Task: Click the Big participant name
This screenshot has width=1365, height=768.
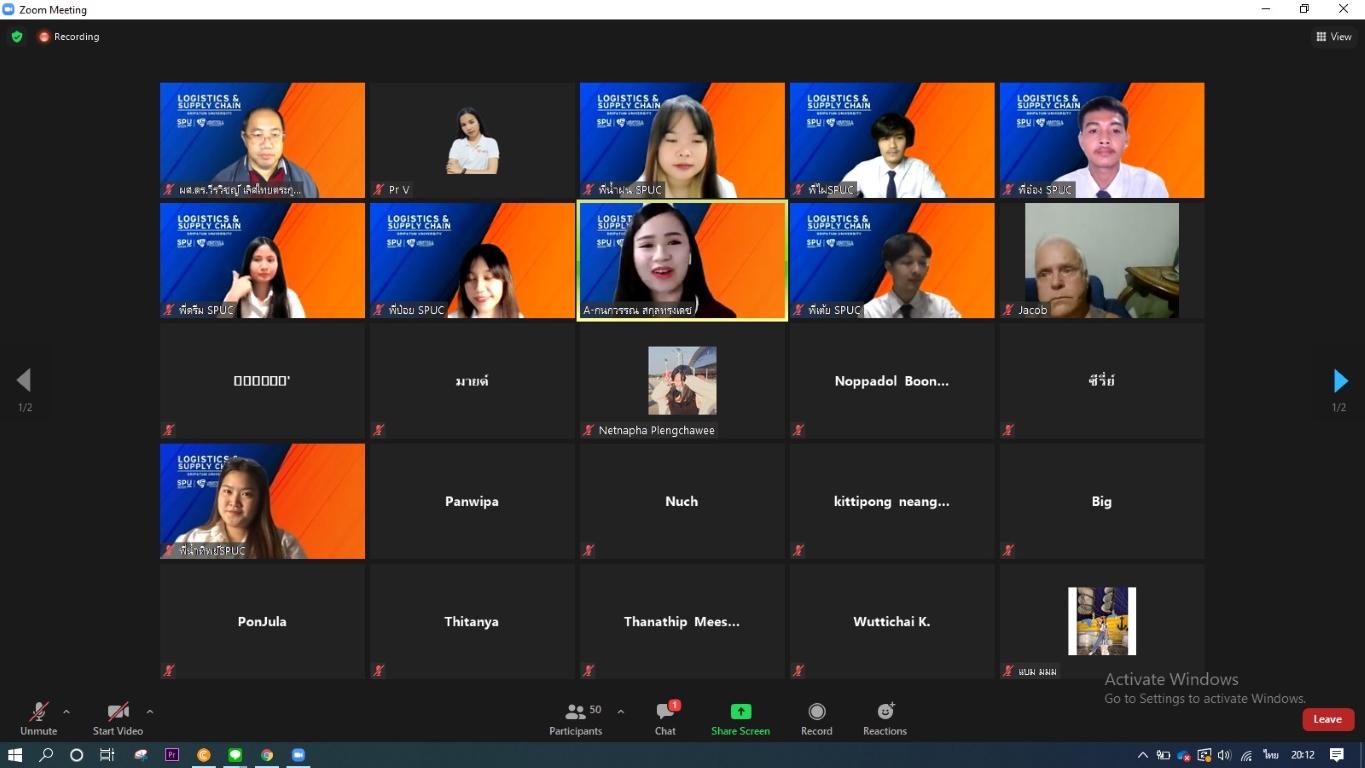Action: pos(1102,502)
